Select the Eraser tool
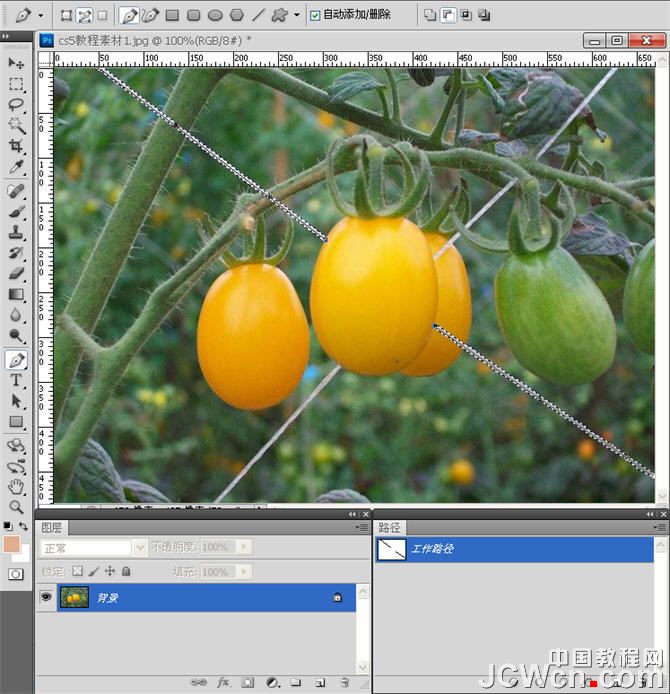The height and width of the screenshot is (694, 670). [x=16, y=274]
